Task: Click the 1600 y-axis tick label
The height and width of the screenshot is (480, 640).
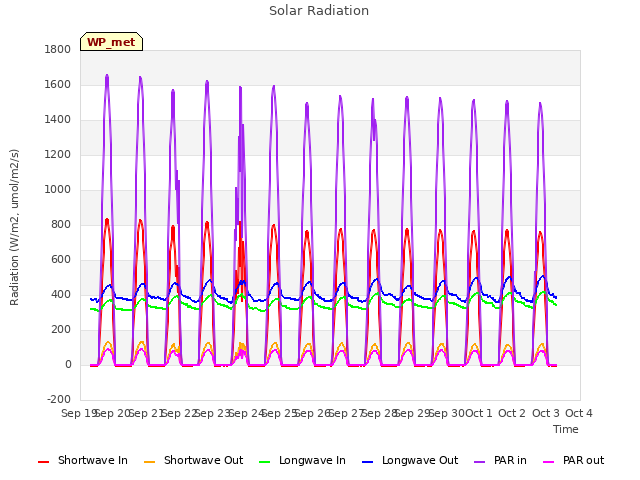Action: (58, 84)
